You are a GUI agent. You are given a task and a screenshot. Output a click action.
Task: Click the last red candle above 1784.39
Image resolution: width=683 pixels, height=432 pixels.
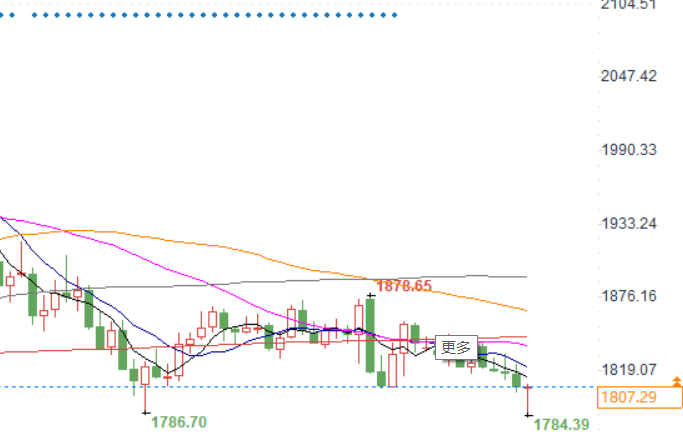click(x=528, y=401)
